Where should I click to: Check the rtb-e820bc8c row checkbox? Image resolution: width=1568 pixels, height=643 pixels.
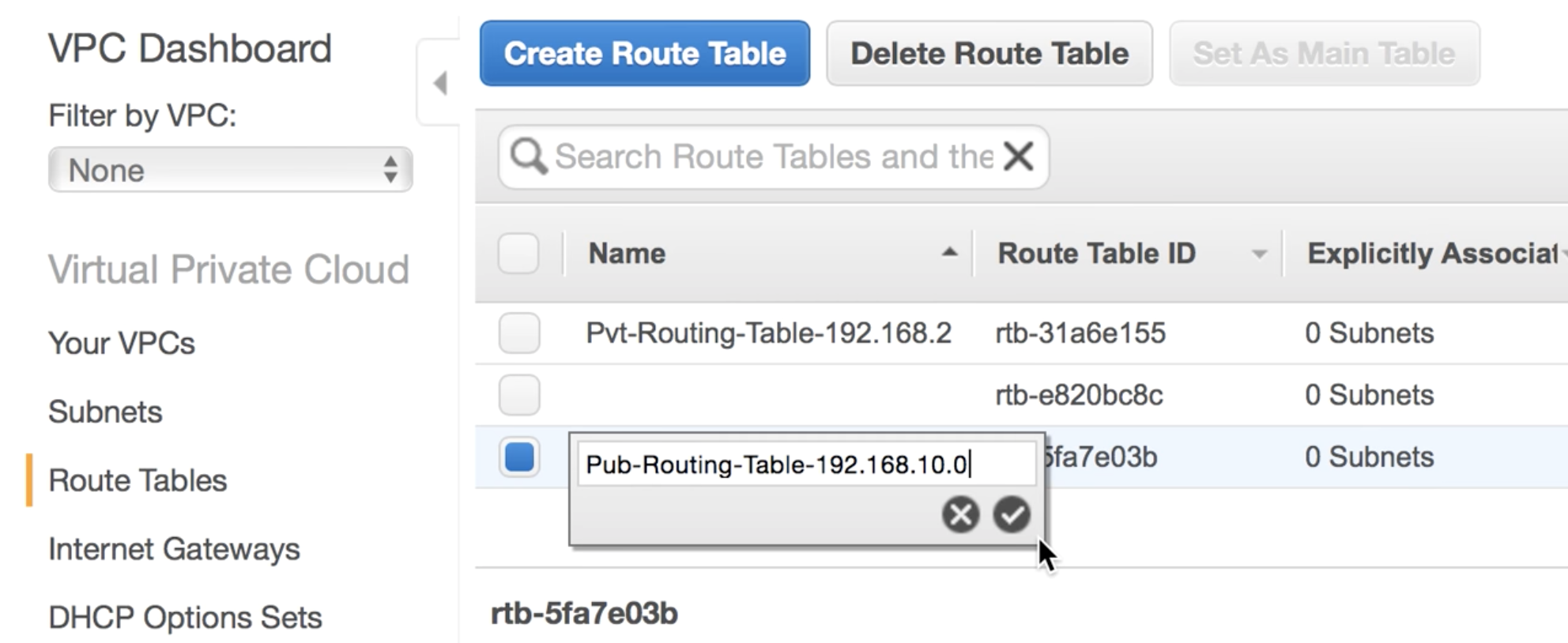coord(519,394)
